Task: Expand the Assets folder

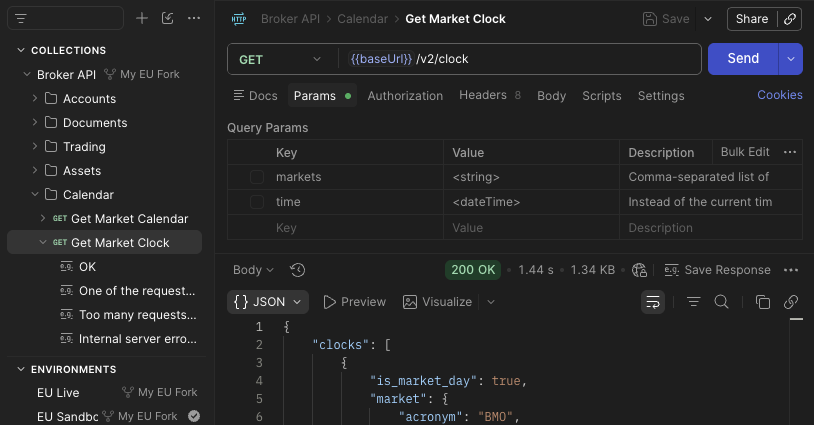Action: click(35, 170)
